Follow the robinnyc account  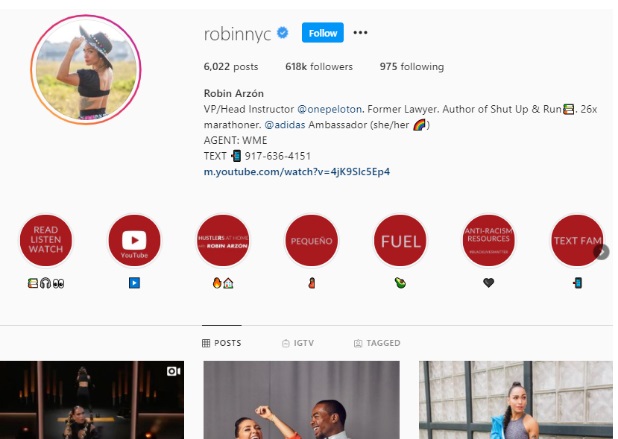click(323, 33)
